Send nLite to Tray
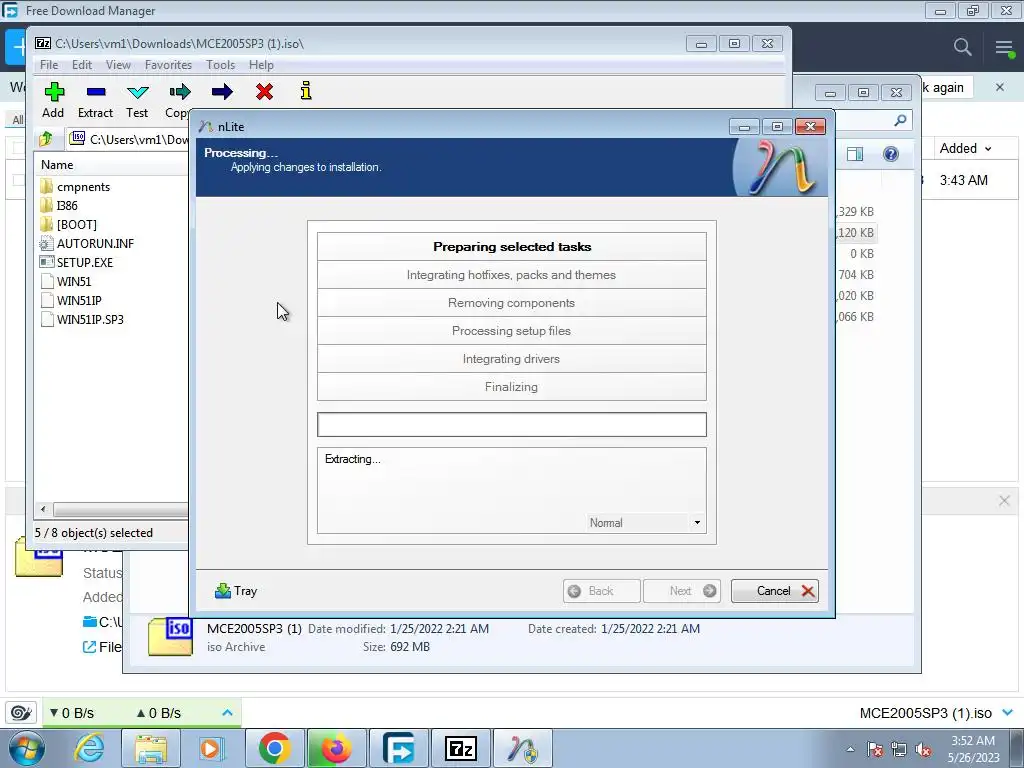 (x=236, y=591)
